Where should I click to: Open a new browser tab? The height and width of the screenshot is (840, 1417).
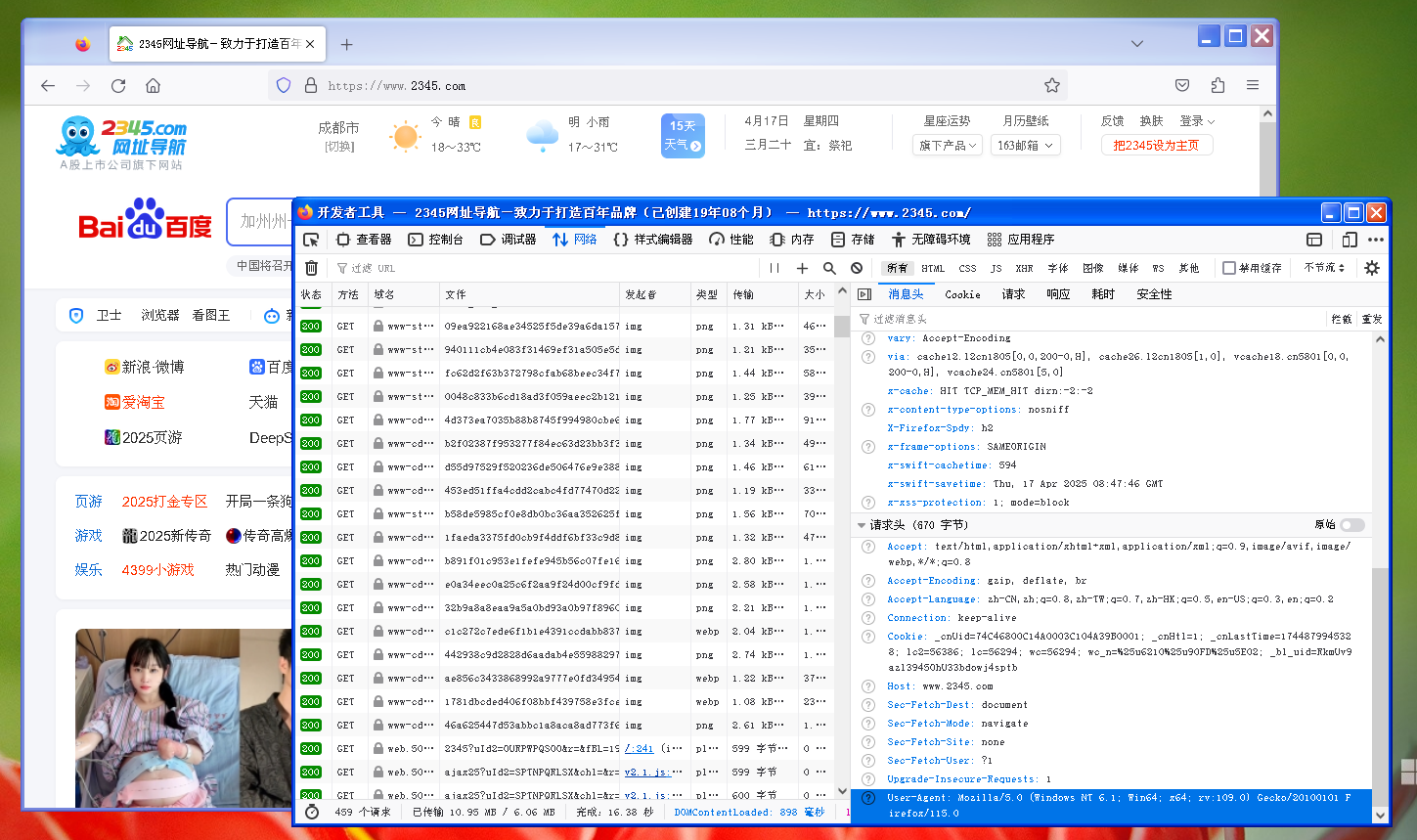(346, 44)
